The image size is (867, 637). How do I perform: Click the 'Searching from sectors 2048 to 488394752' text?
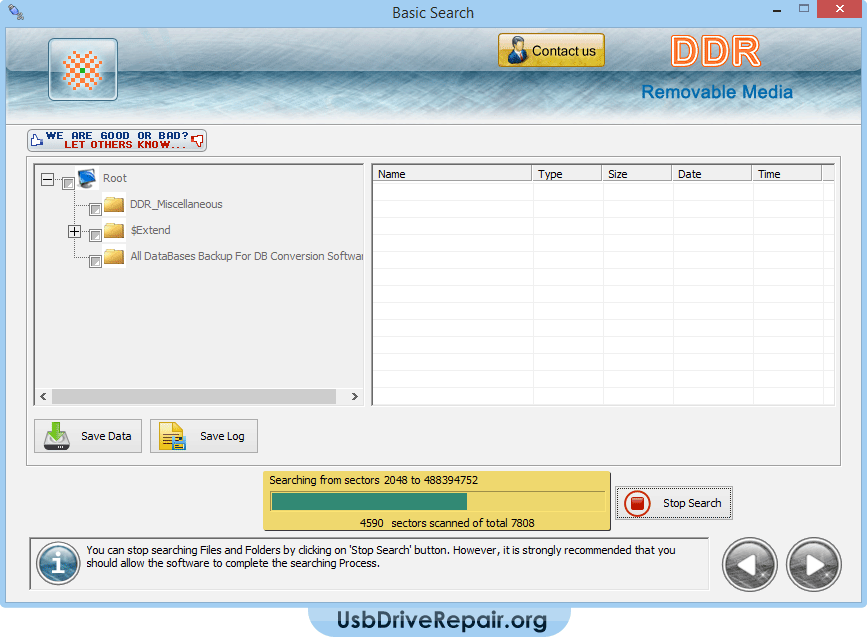(373, 480)
